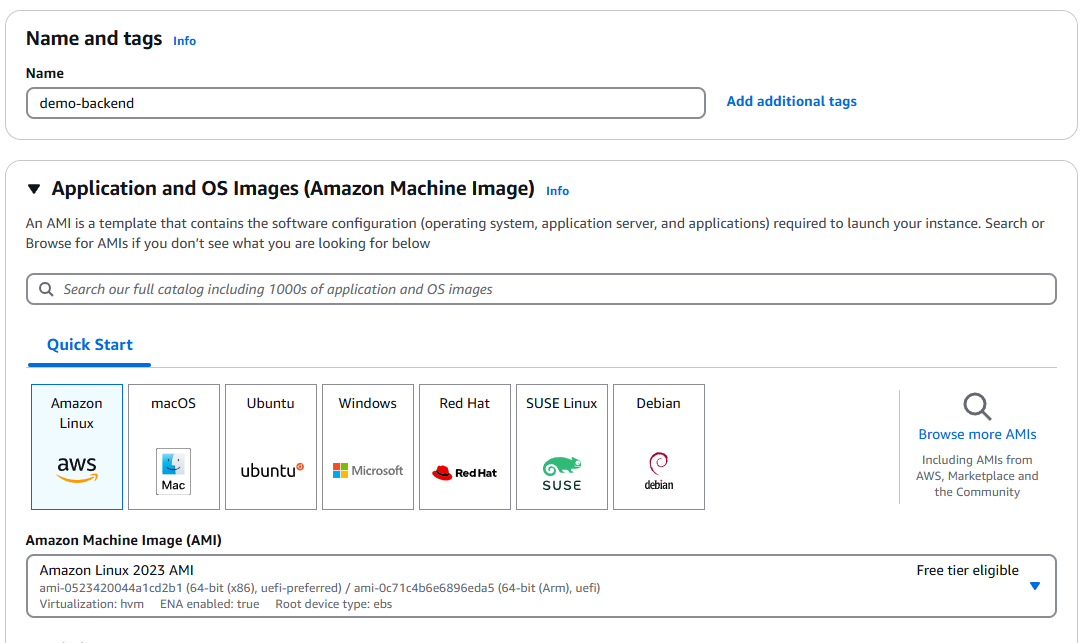Choose the Ubuntu logo icon

(x=270, y=470)
